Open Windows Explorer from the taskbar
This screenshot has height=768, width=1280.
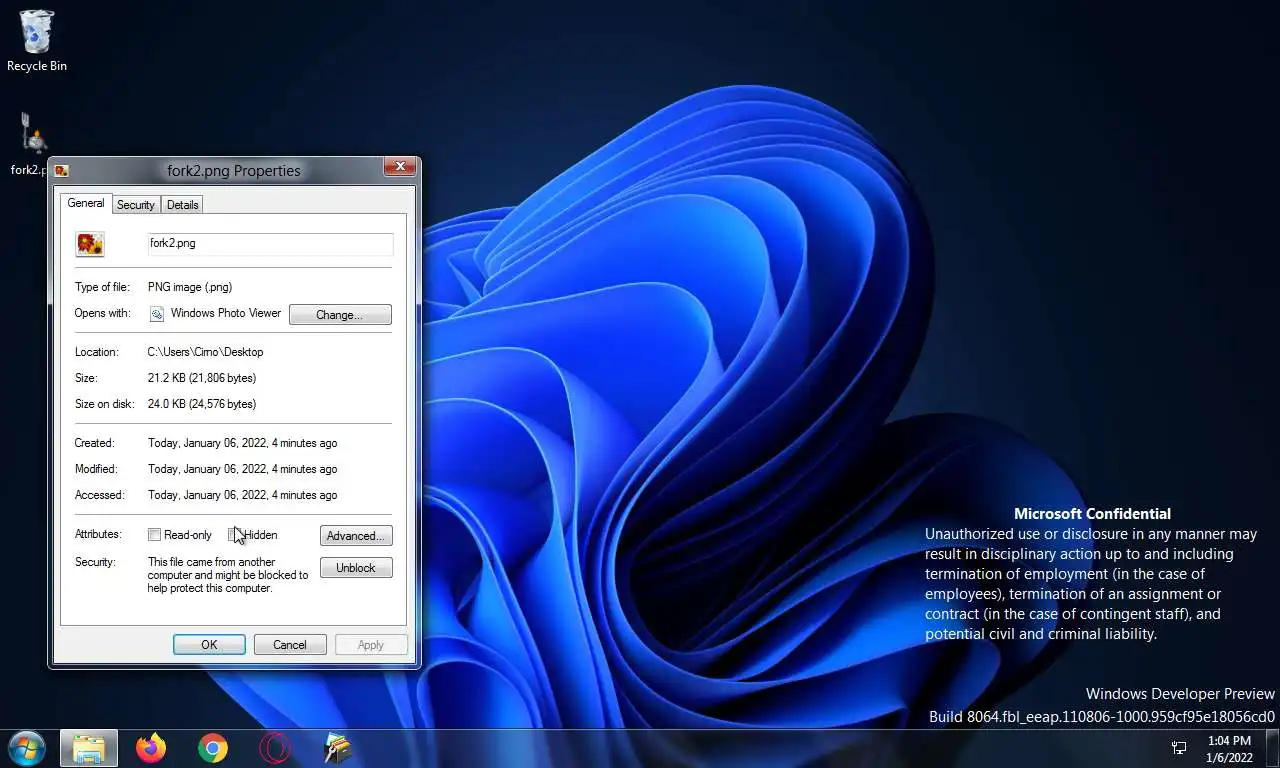click(x=89, y=748)
